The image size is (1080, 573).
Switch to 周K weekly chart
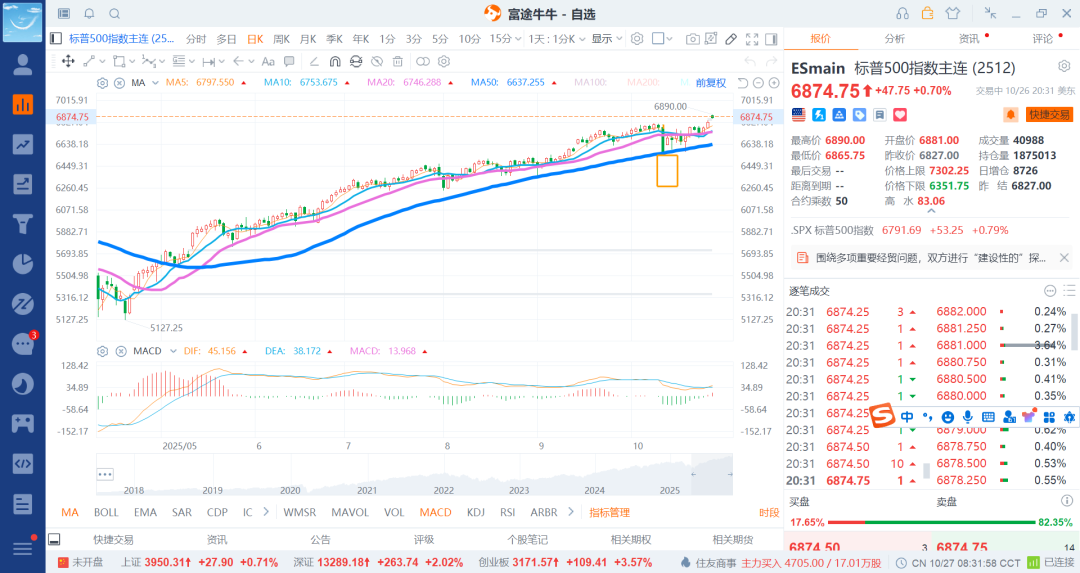click(x=281, y=39)
